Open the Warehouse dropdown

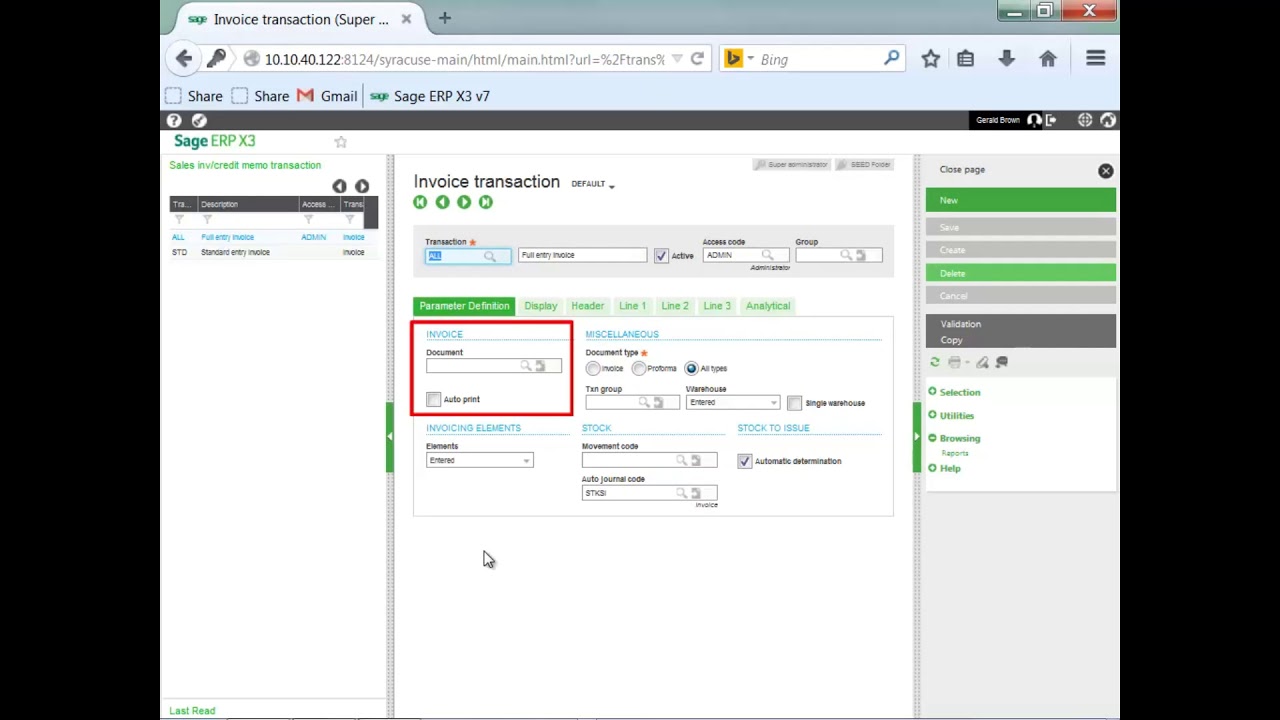pos(732,402)
